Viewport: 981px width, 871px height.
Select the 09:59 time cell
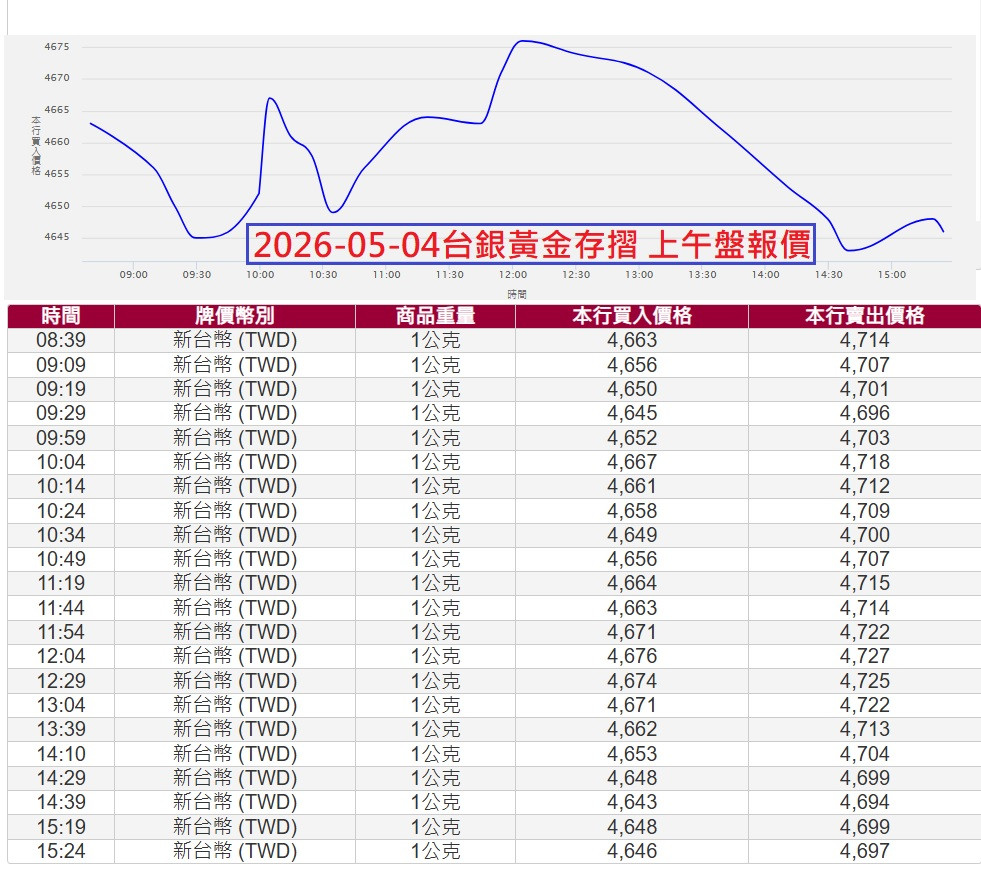(61, 438)
